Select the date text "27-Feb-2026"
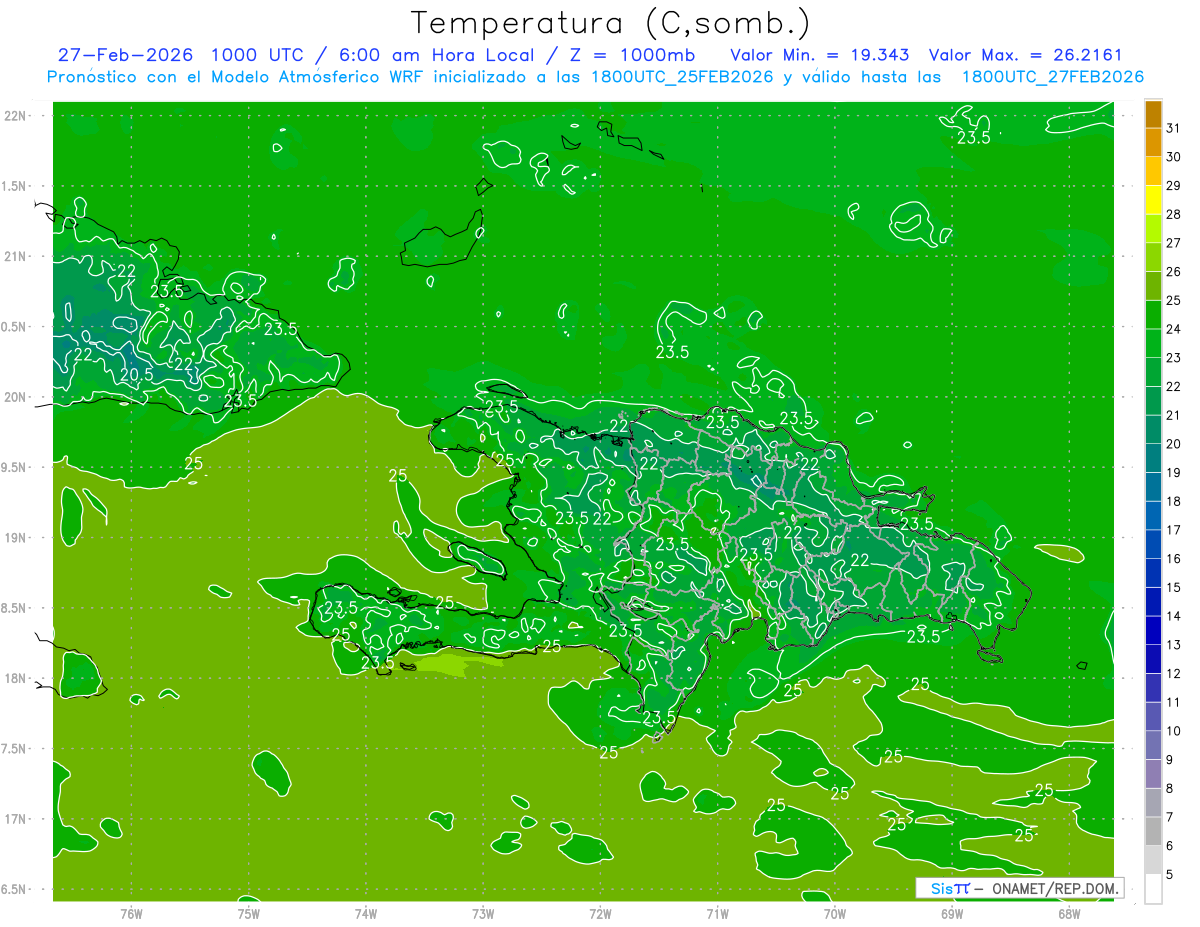Viewport: 1200px width, 927px height. click(x=124, y=54)
